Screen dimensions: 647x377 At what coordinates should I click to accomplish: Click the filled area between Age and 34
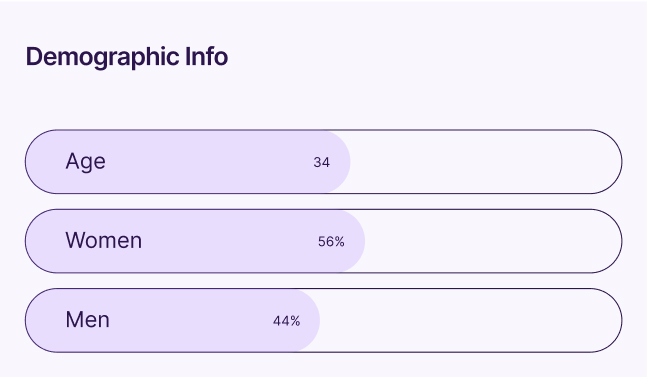(209, 162)
